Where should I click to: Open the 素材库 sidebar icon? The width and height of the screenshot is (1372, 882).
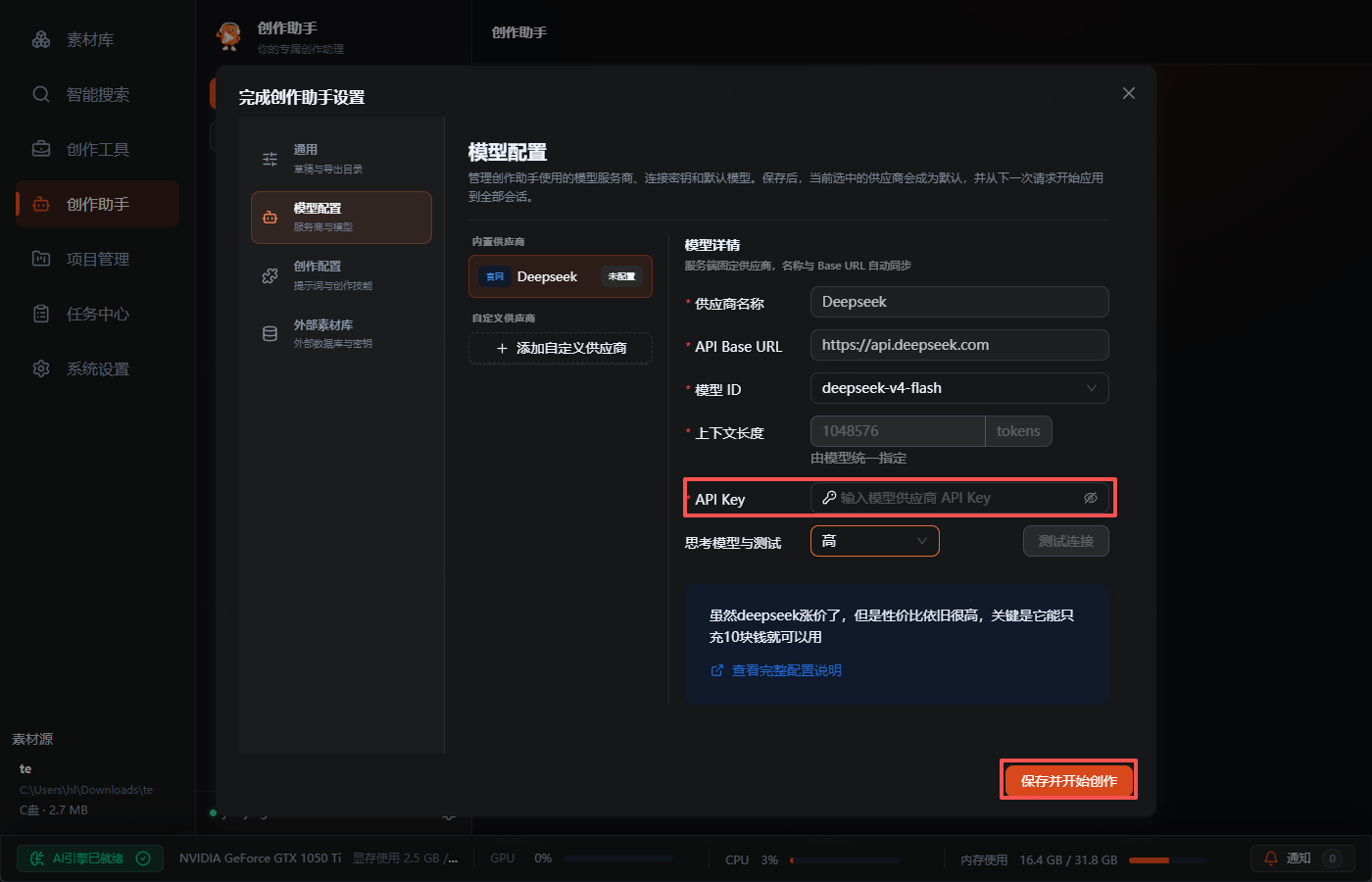pyautogui.click(x=41, y=39)
